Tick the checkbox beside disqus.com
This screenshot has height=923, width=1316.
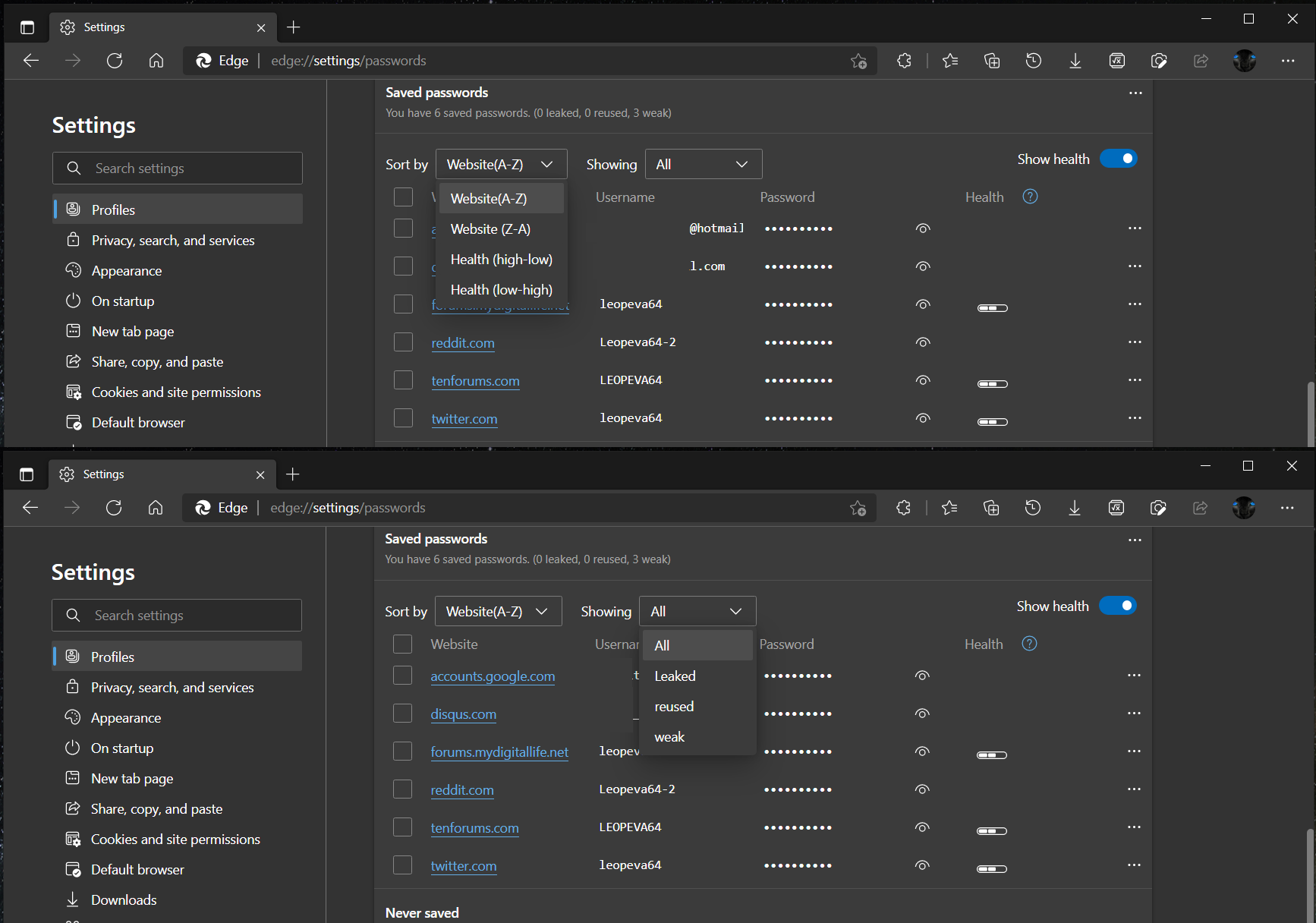click(x=403, y=714)
